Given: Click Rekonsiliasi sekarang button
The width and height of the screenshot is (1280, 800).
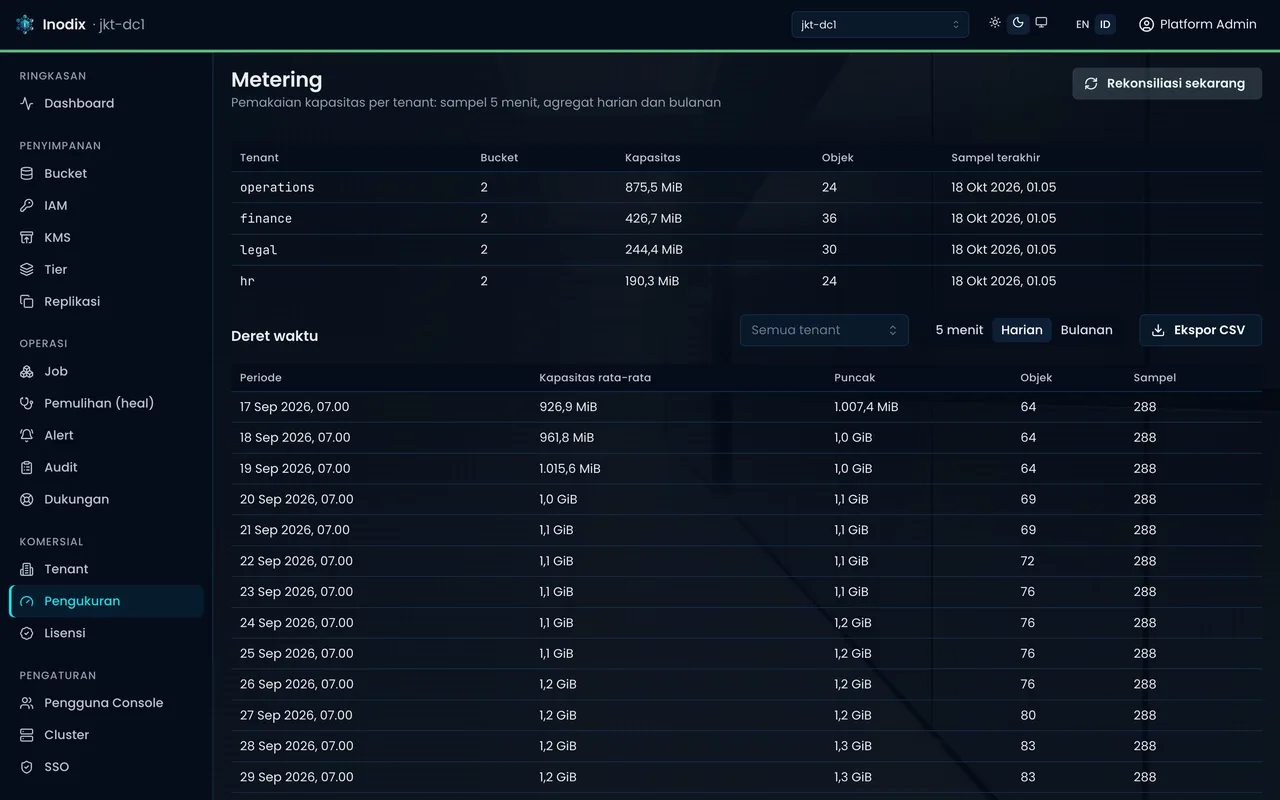Looking at the screenshot, I should [1167, 84].
